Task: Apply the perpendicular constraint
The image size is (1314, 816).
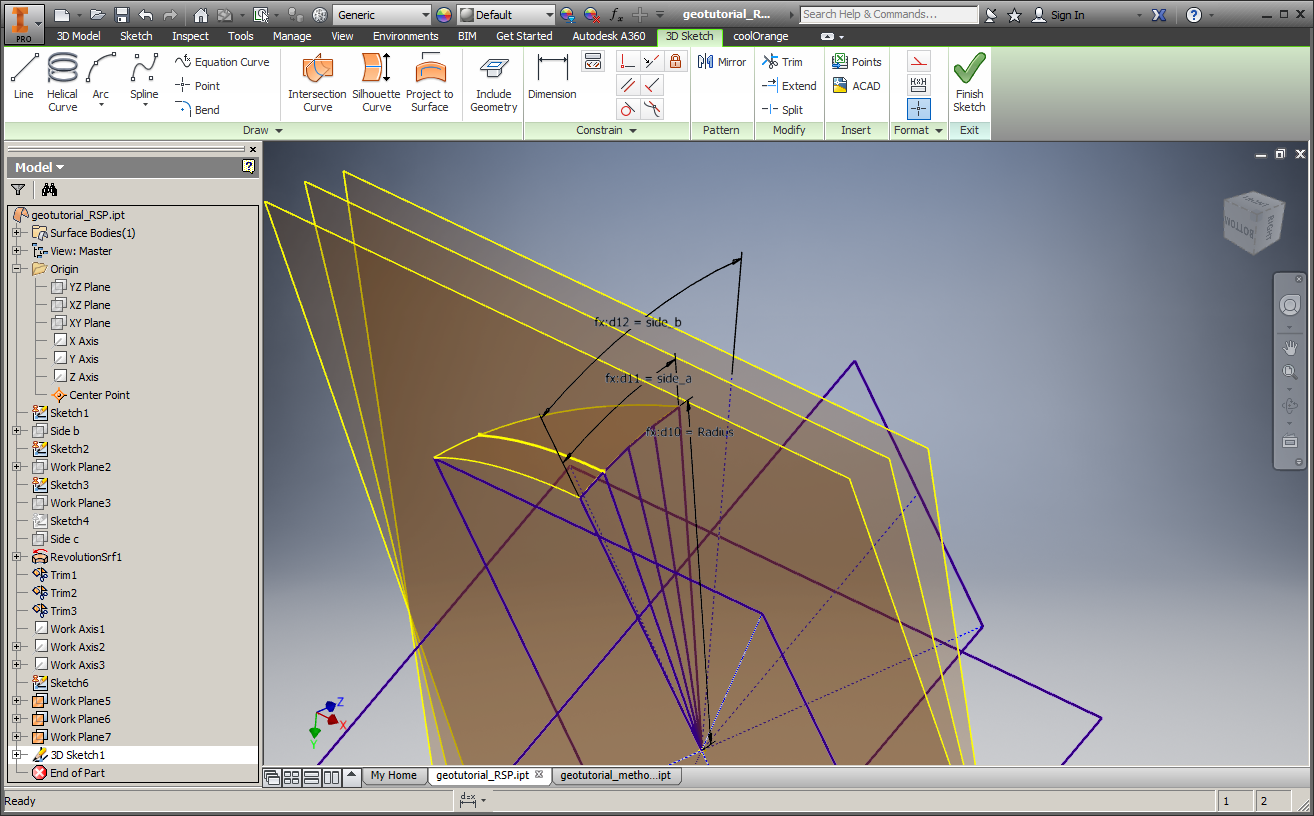Action: point(652,85)
